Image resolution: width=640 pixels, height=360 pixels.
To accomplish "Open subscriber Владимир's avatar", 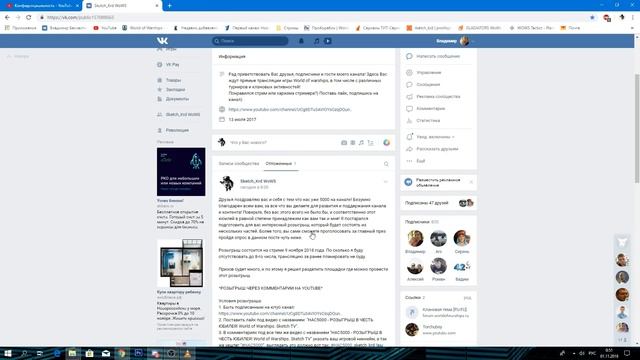I will [x=415, y=238].
